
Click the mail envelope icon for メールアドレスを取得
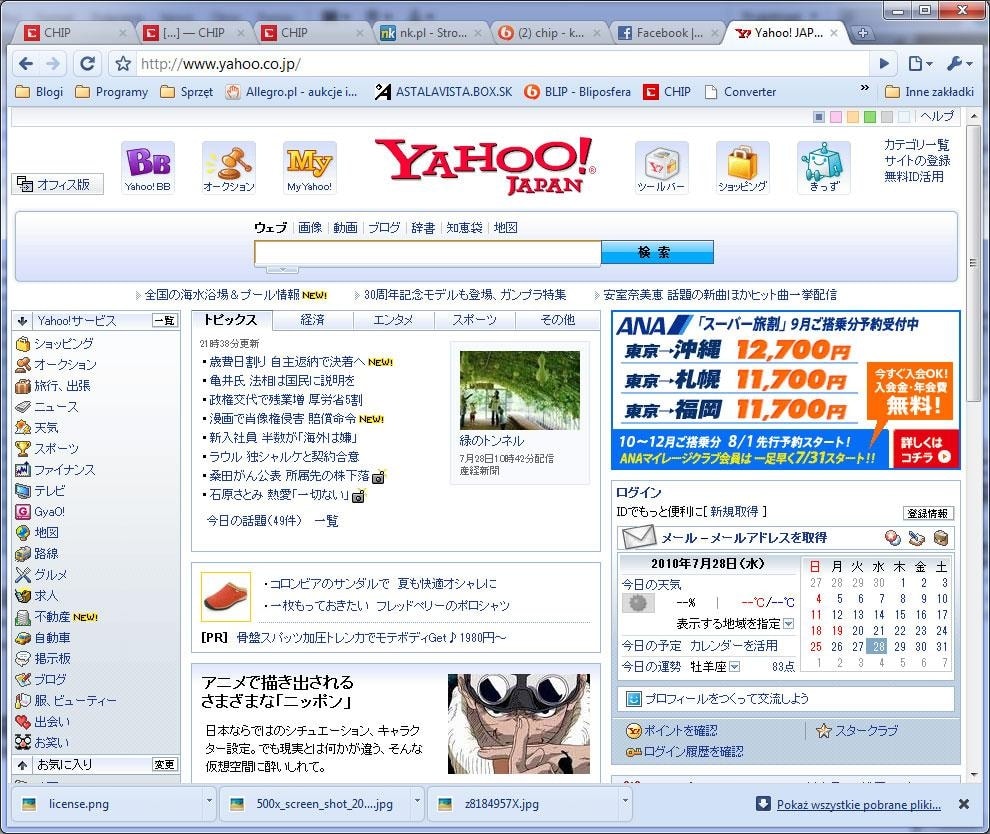(x=636, y=539)
